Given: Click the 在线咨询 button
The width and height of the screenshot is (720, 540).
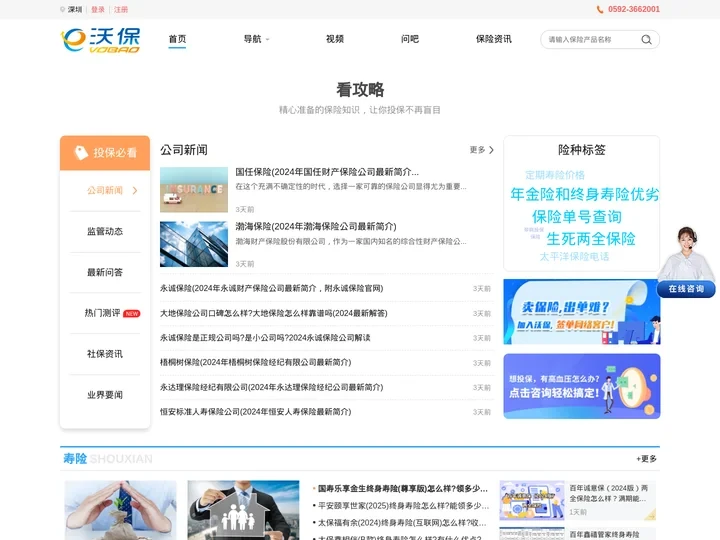Looking at the screenshot, I should coord(686,289).
